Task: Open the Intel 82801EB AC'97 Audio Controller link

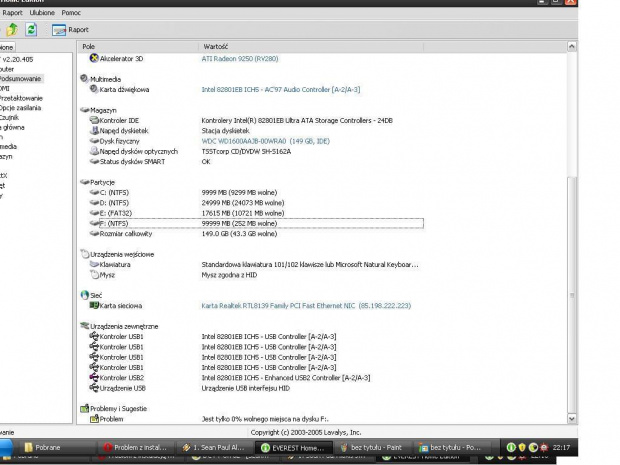Action: click(x=281, y=89)
